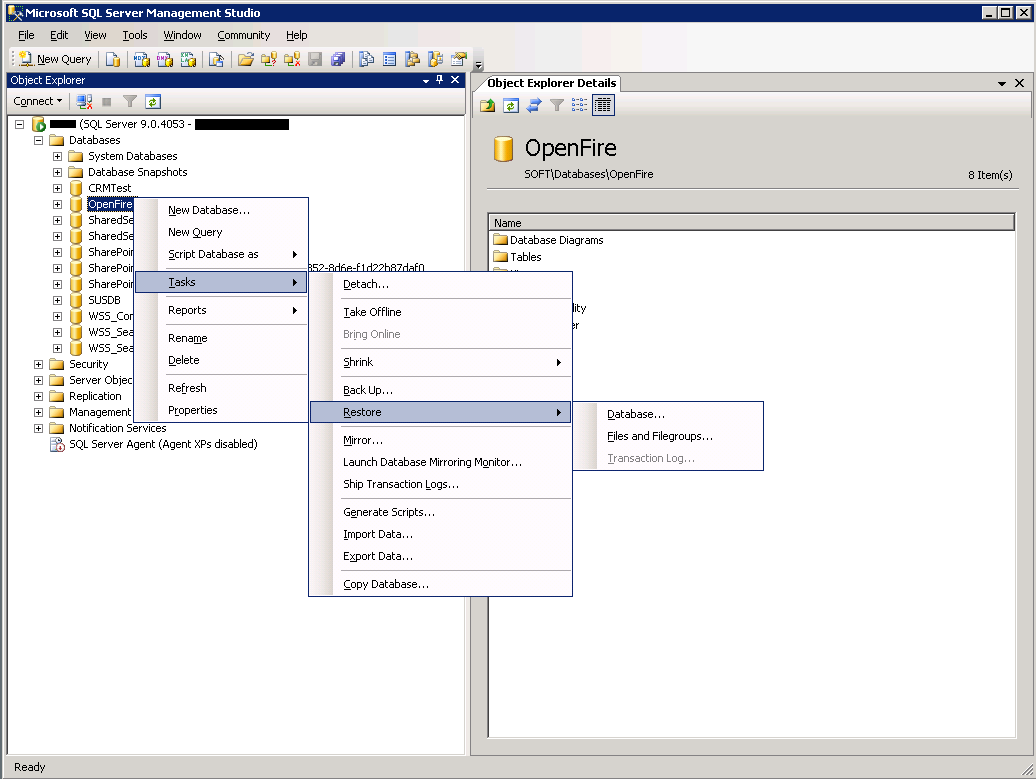The image size is (1036, 779).
Task: Open a new Analysis Services DMX query
Action: (x=165, y=59)
